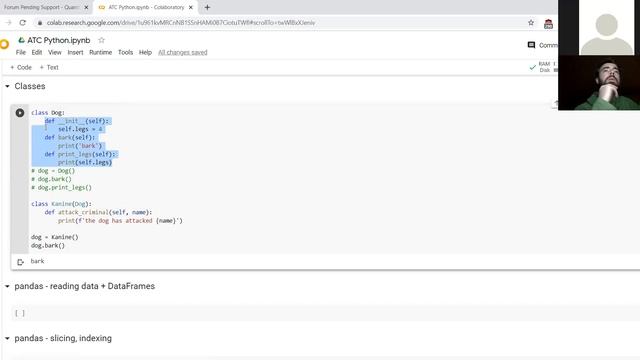Collapse the pandas slicing, indexing section
The image size is (640, 360).
7,338
